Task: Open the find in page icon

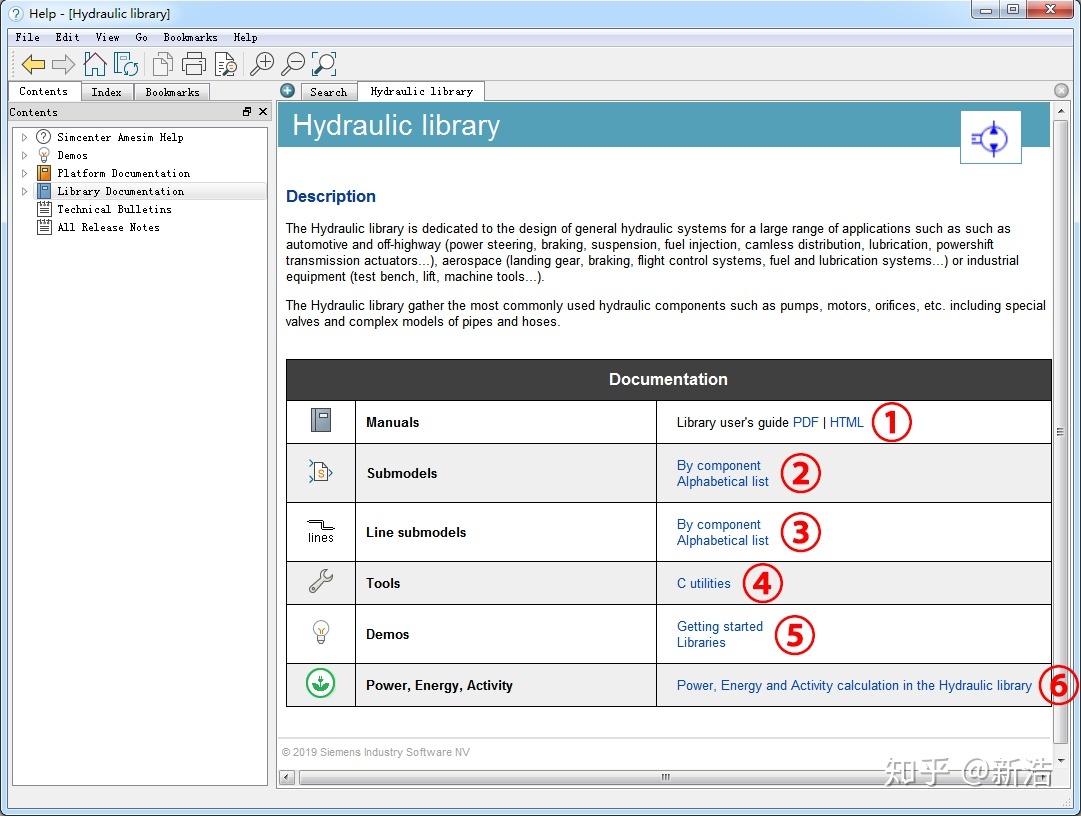Action: [x=225, y=64]
